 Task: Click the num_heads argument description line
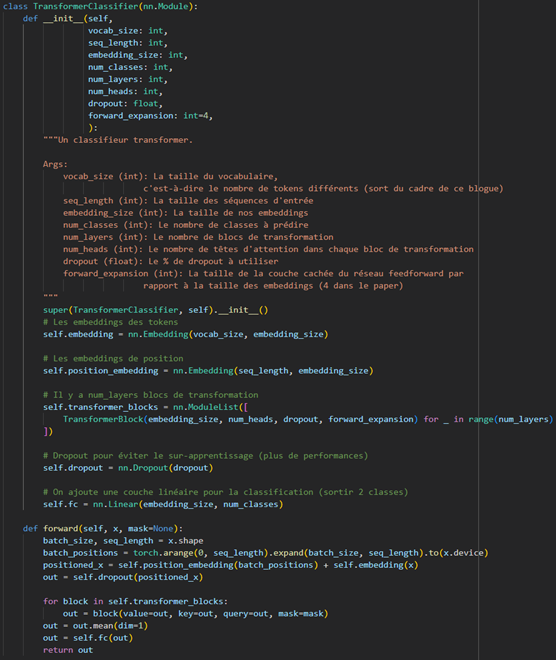pos(268,249)
